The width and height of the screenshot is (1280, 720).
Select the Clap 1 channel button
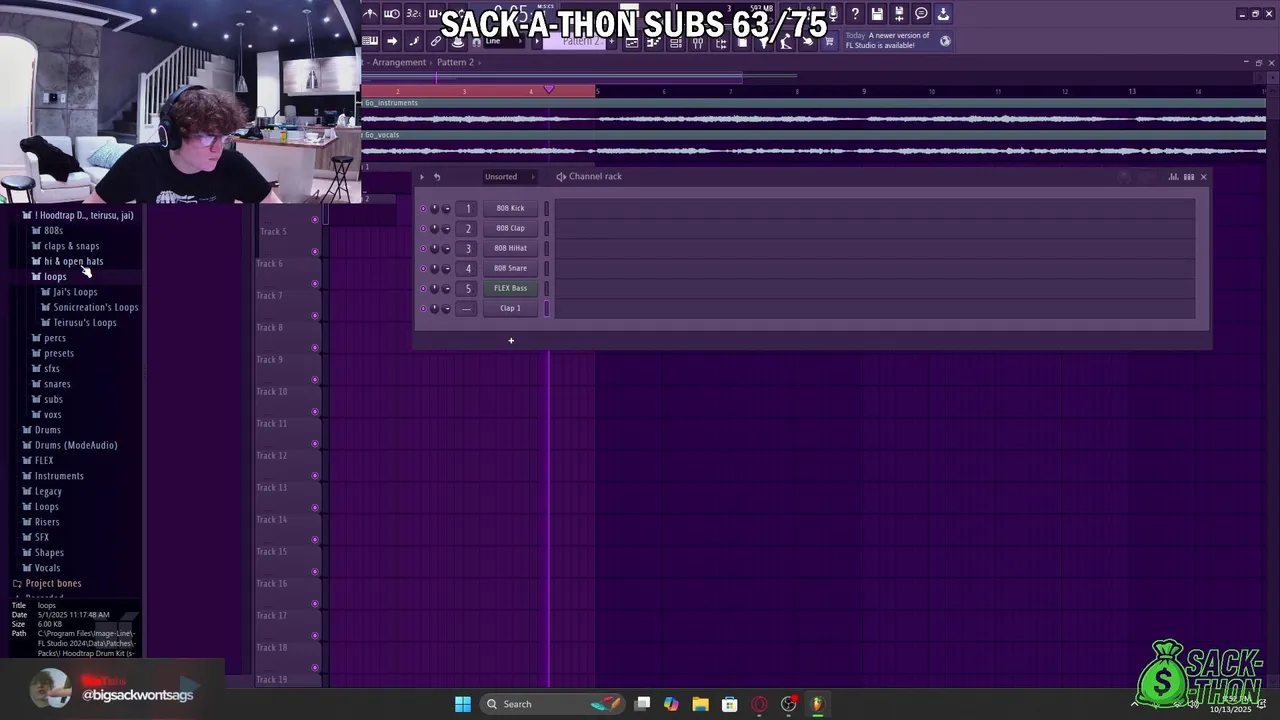[510, 308]
